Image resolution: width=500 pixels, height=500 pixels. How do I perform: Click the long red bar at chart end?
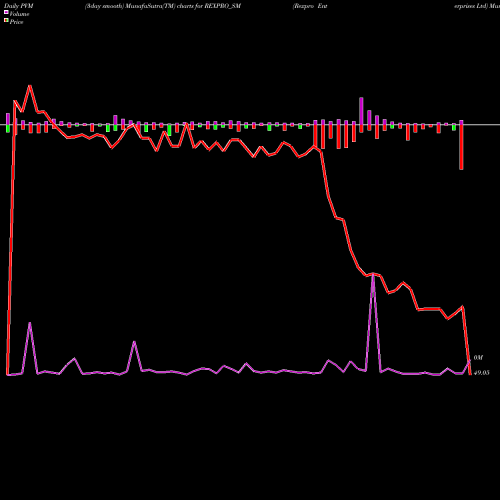461,147
